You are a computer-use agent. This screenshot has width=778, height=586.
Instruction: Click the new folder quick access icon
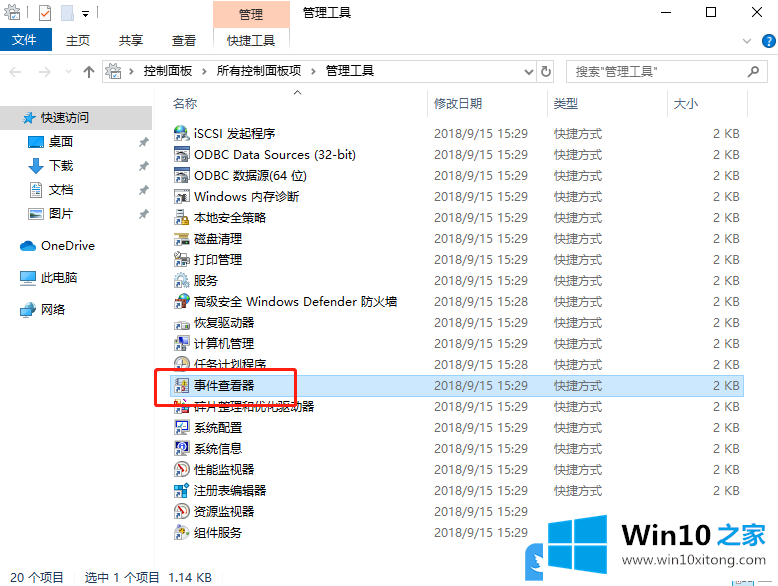point(67,12)
